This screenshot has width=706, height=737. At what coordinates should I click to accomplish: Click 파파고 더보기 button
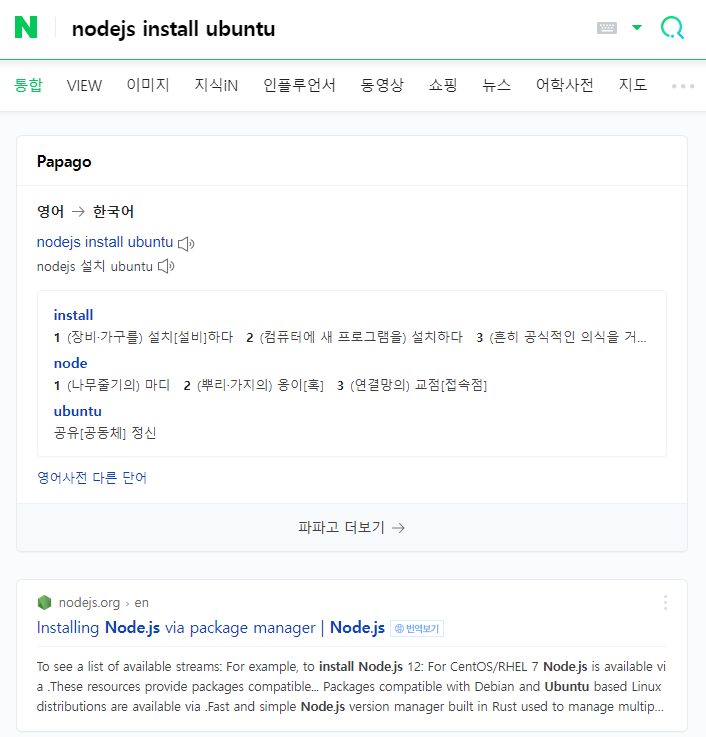point(352,527)
